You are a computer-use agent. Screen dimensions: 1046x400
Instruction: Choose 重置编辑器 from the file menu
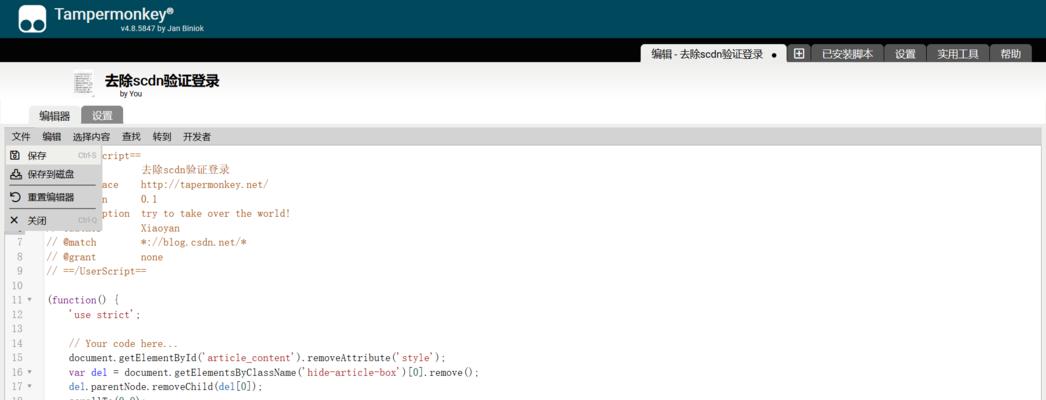pyautogui.click(x=53, y=197)
